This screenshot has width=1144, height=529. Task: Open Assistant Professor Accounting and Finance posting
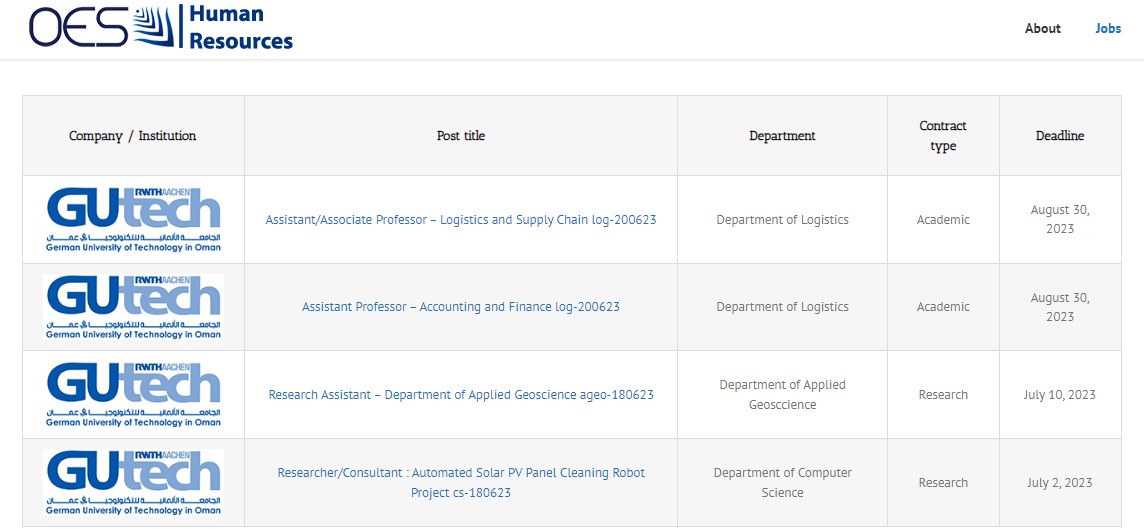(461, 306)
